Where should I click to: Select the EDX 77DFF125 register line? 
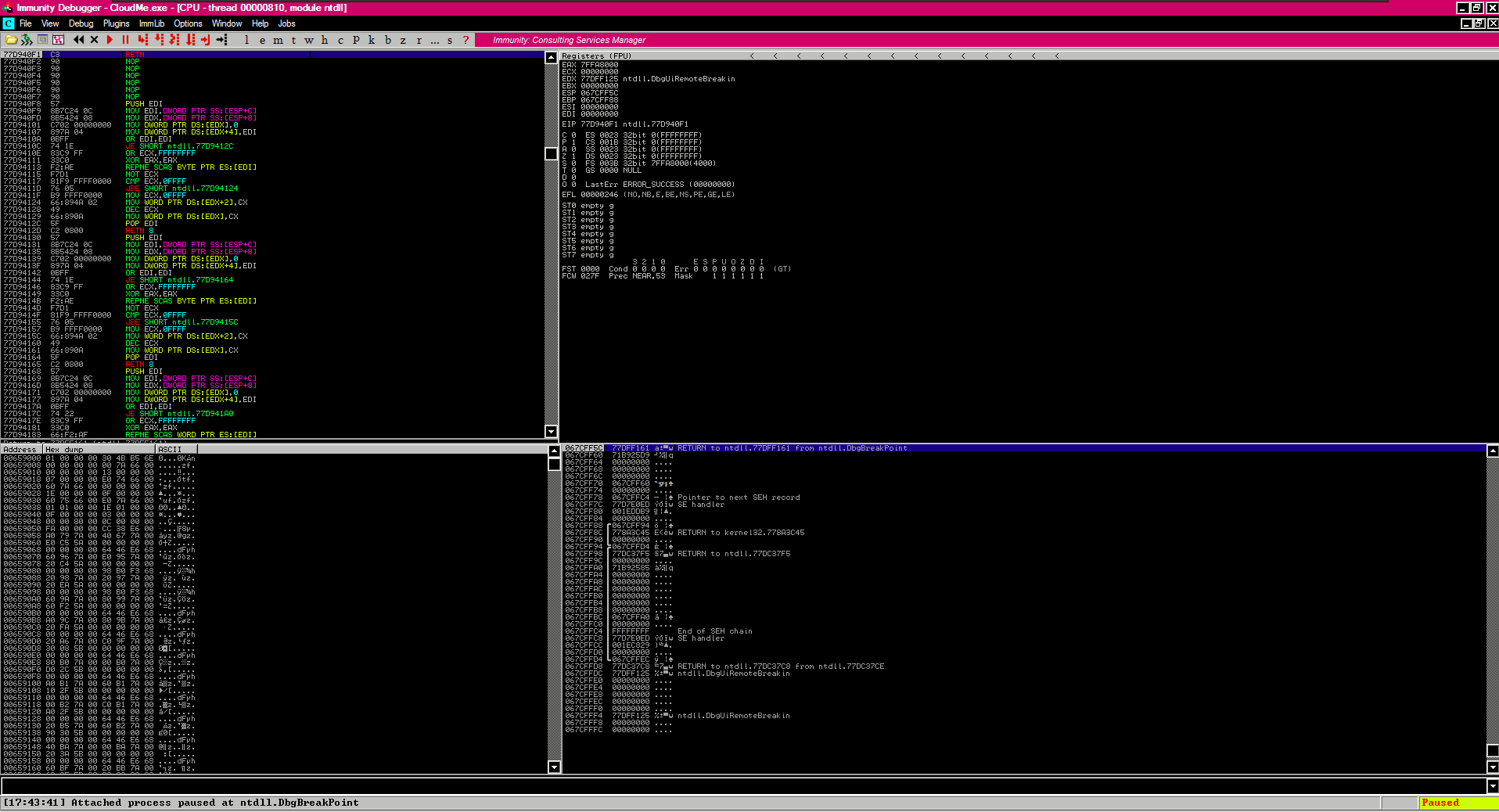click(649, 78)
